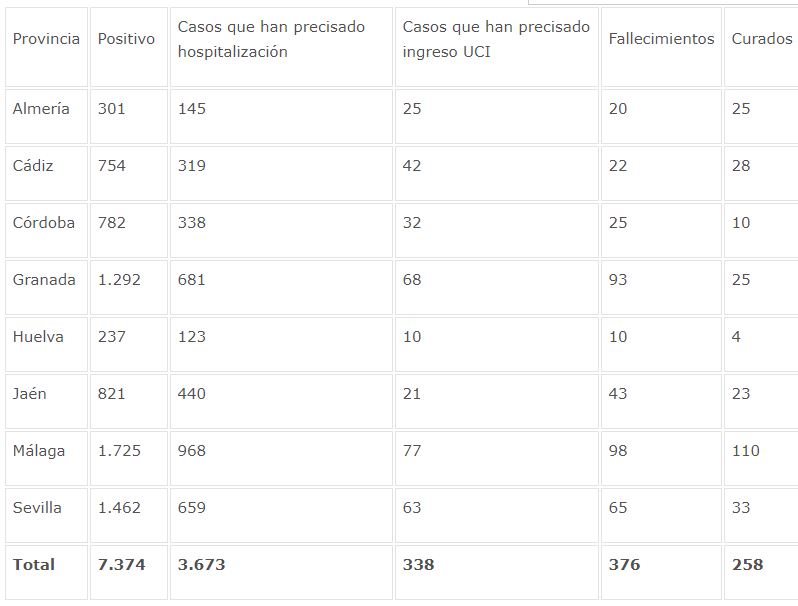The height and width of the screenshot is (606, 798).
Task: Click Málaga's hospitalization value 968
Action: pyautogui.click(x=191, y=451)
